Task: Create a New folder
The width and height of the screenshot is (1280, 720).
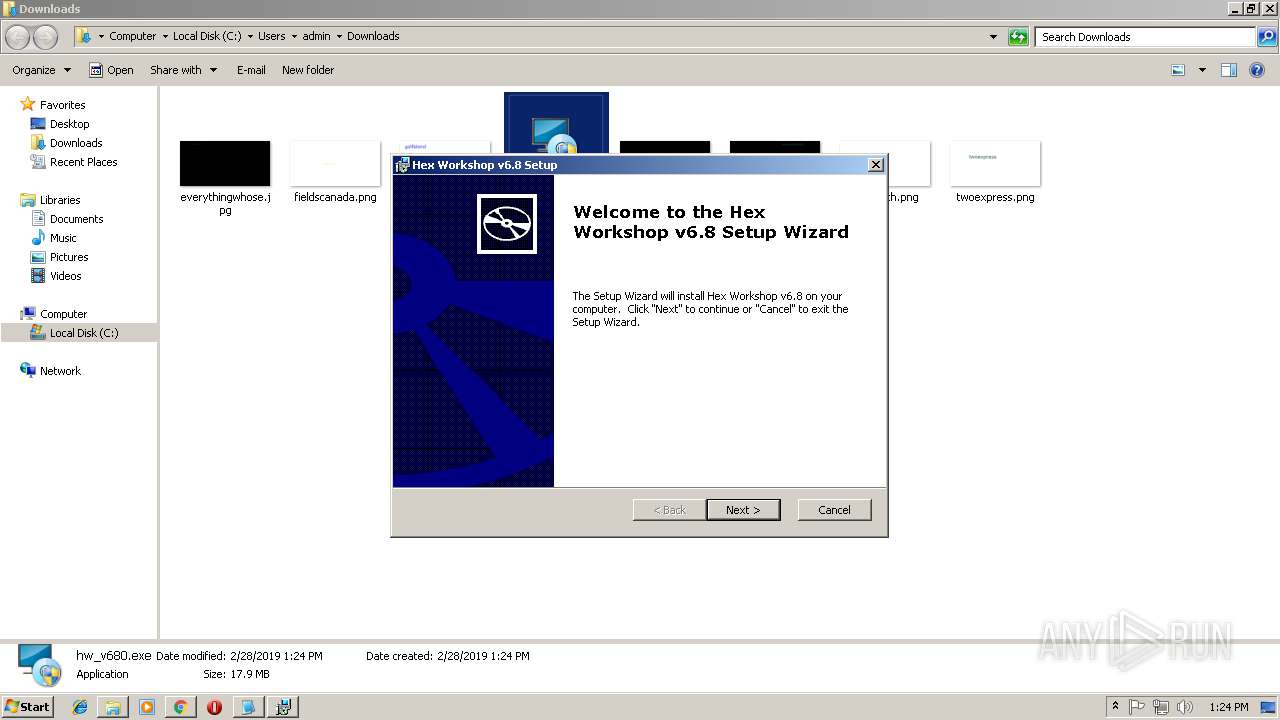Action: (x=308, y=70)
